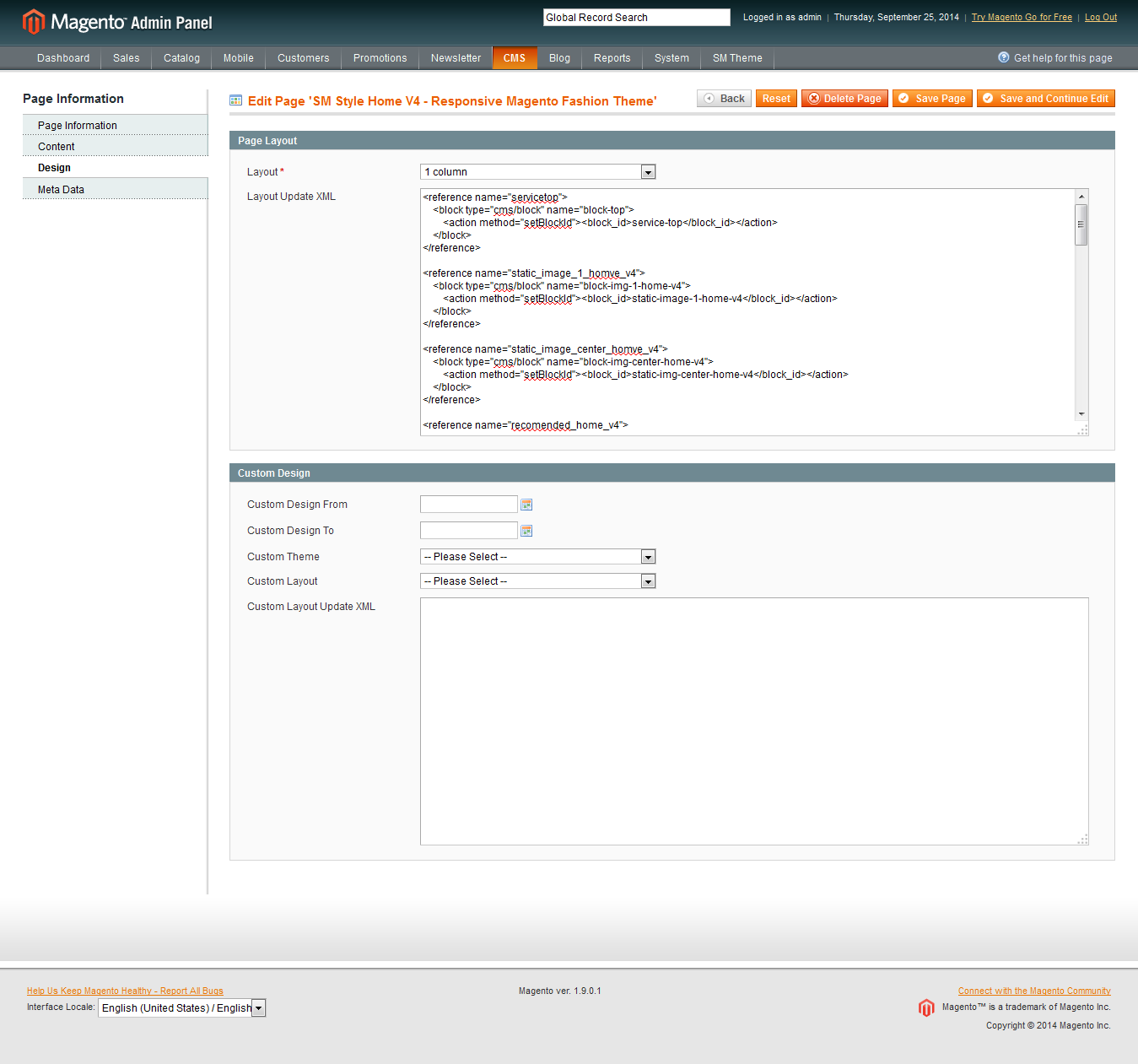The image size is (1138, 1064).
Task: Click resize handle of Custom Layout Update XML textarea
Action: click(1083, 840)
